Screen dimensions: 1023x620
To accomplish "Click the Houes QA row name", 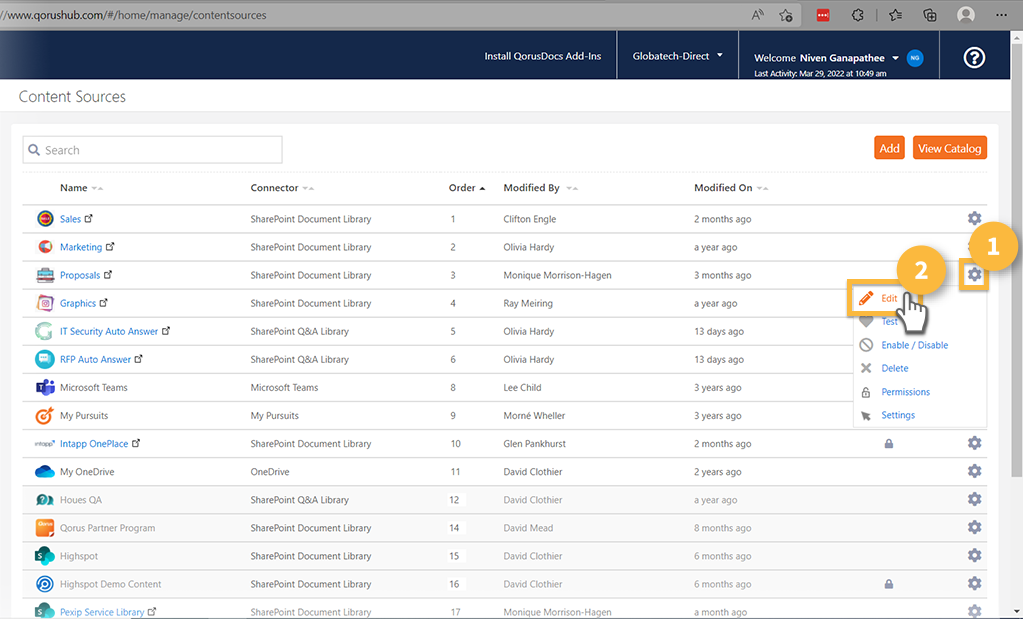I will 81,500.
